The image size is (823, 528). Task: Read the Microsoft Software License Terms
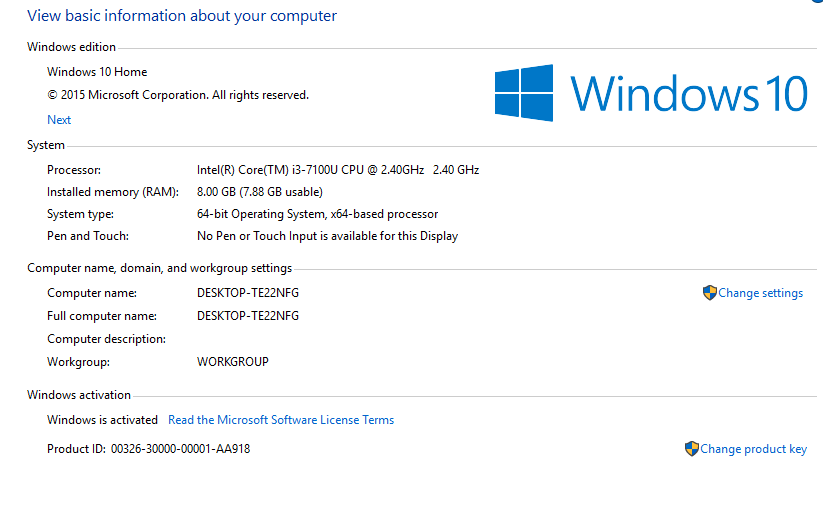click(x=281, y=420)
